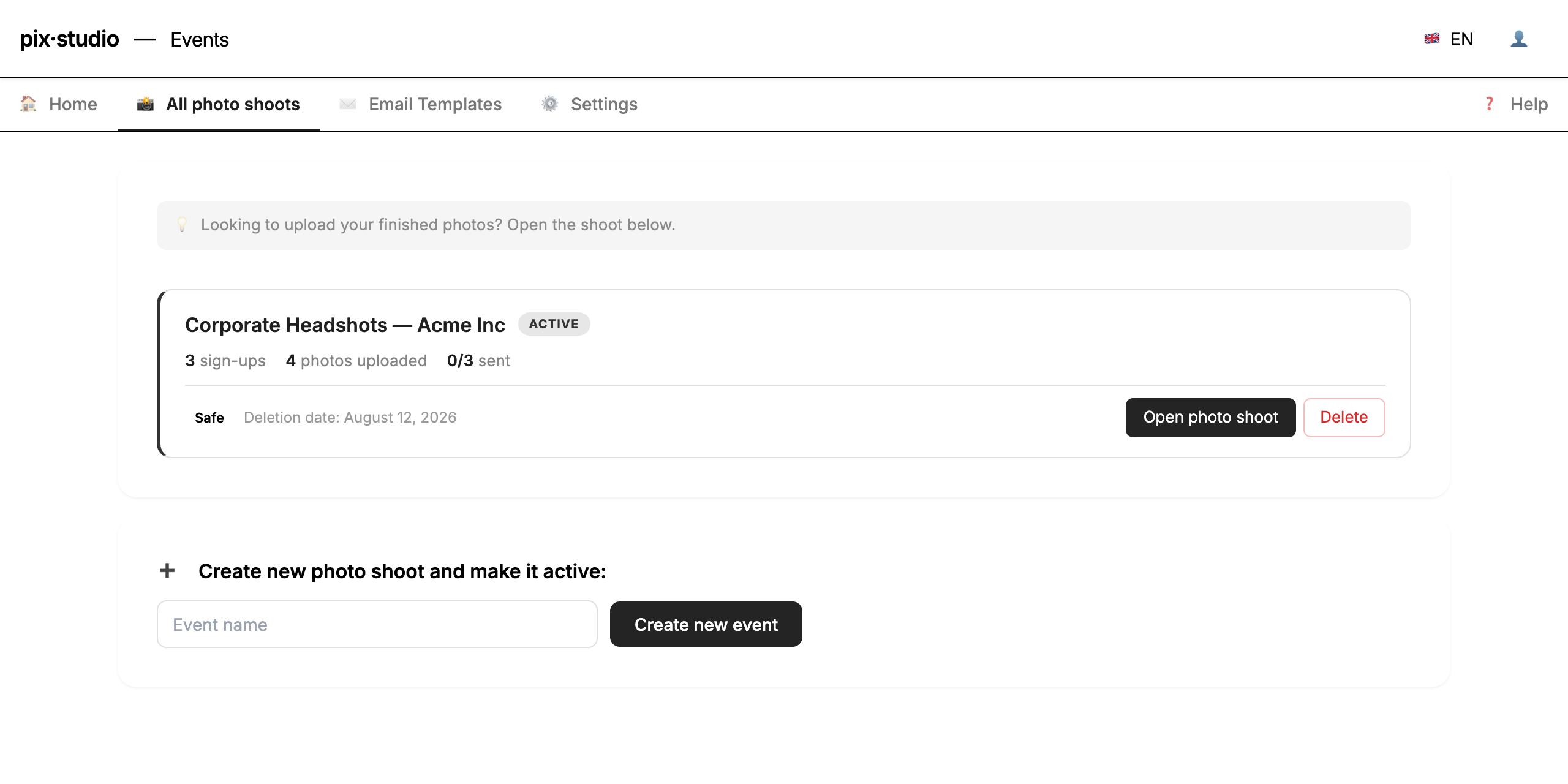Click the camera icon for All photo shoots

[x=145, y=104]
